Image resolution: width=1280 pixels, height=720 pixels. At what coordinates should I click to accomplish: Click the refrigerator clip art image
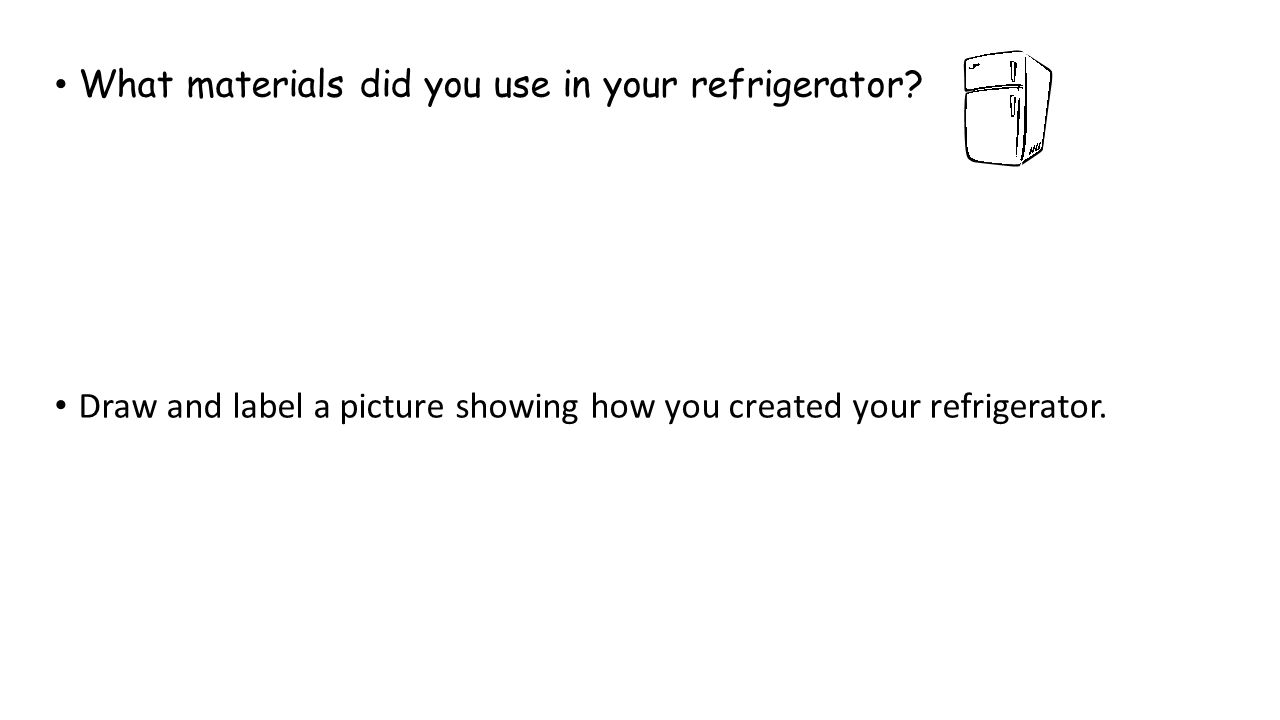1007,108
